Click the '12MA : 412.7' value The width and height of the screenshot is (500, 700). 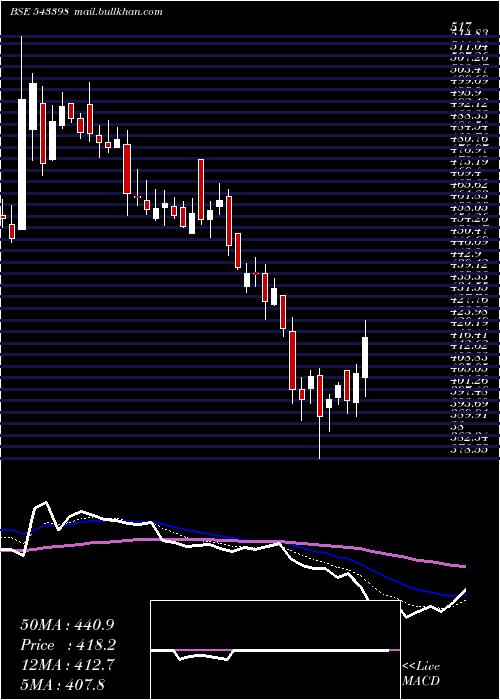(x=67, y=665)
